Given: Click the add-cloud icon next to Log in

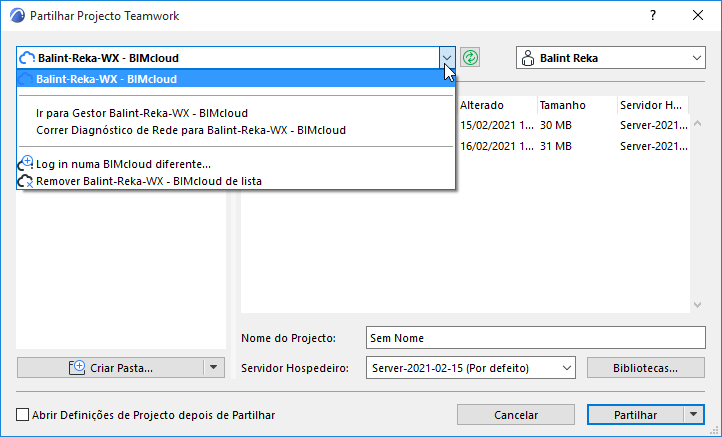Looking at the screenshot, I should (25, 163).
